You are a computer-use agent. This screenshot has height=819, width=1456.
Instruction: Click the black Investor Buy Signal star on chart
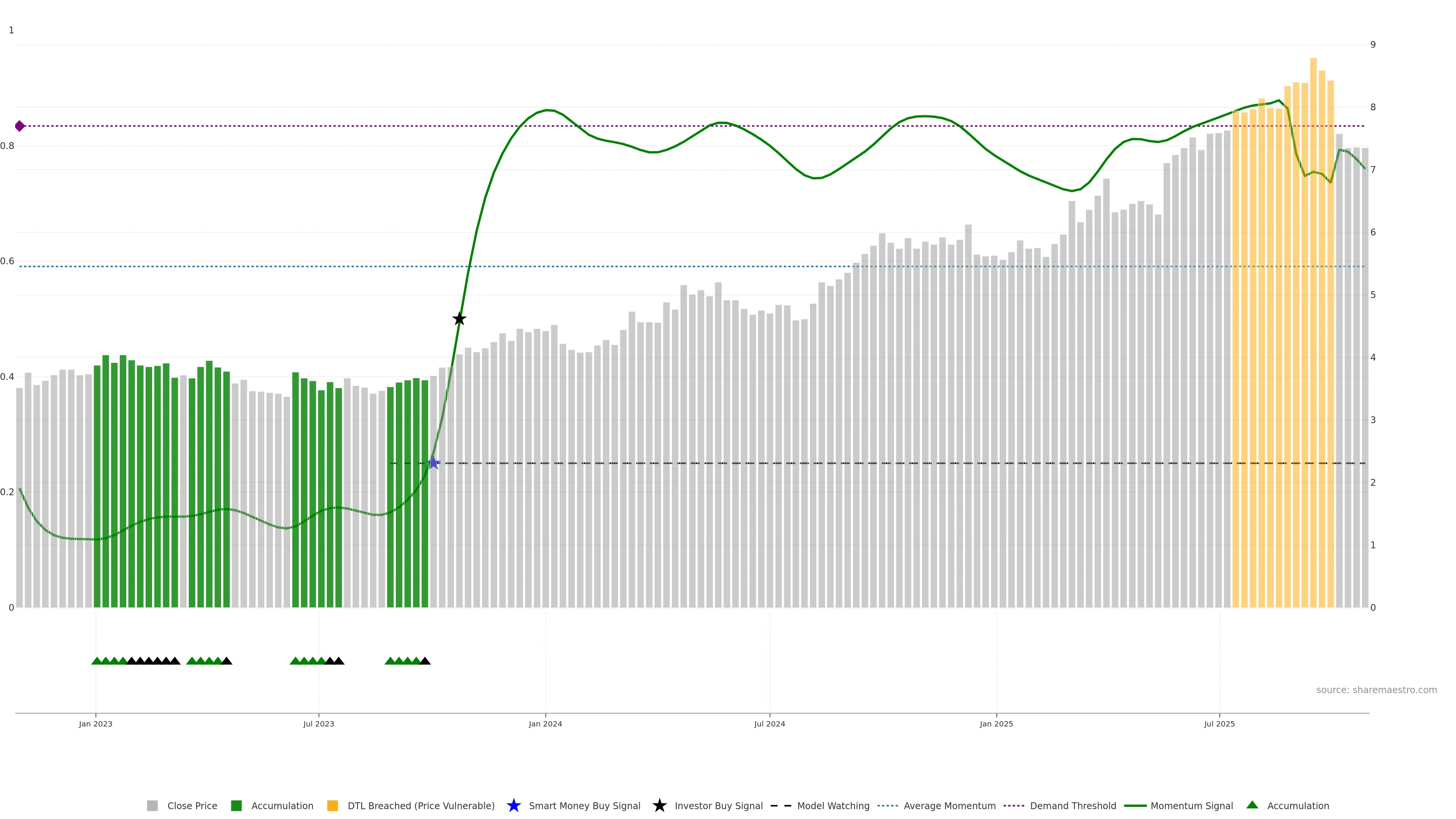459,319
